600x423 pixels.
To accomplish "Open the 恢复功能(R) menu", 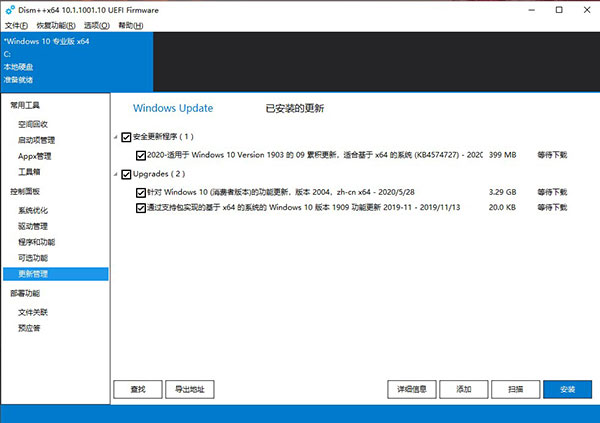I will (x=55, y=24).
